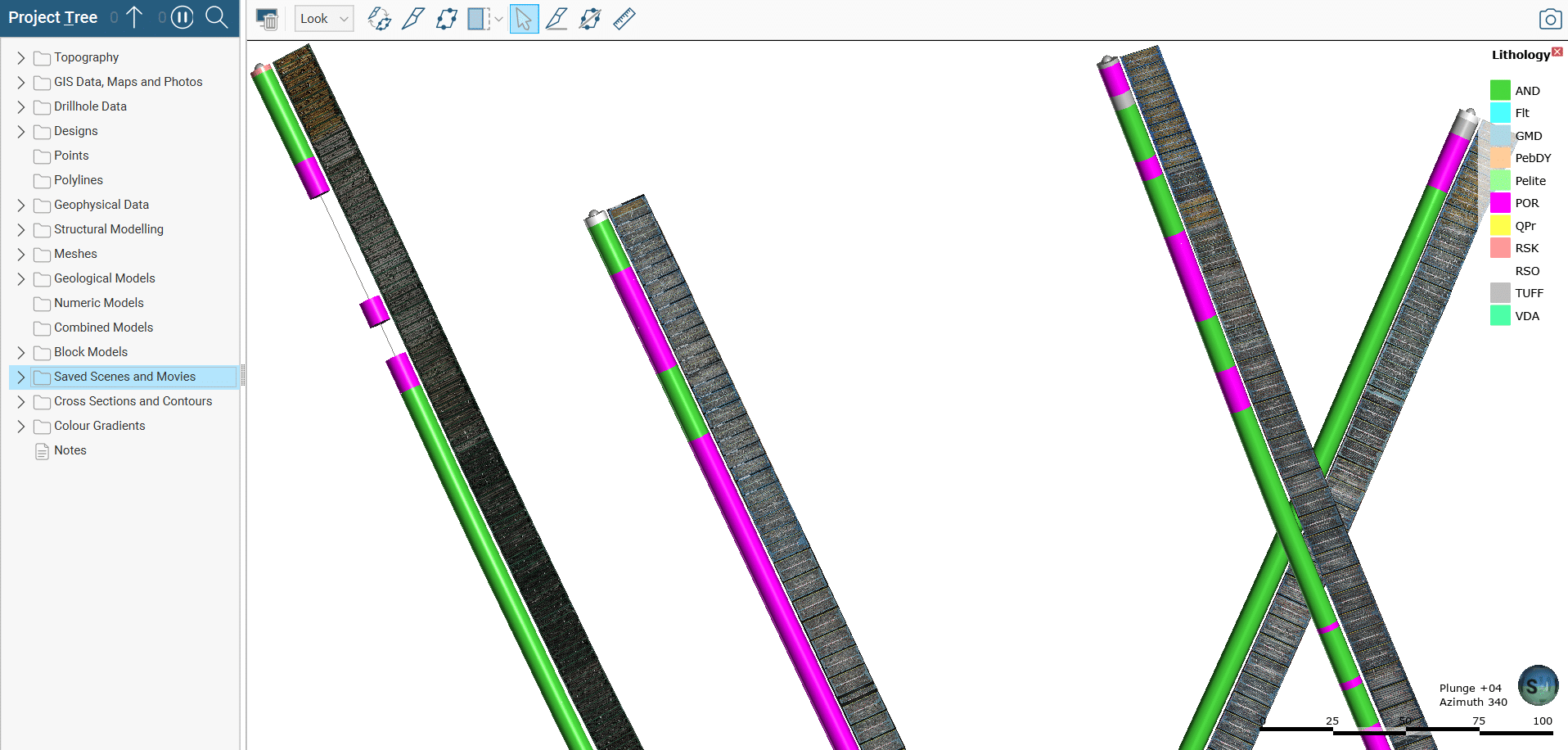The height and width of the screenshot is (750, 1568).
Task: Select the Drillhole Data tree item
Action: [x=90, y=106]
